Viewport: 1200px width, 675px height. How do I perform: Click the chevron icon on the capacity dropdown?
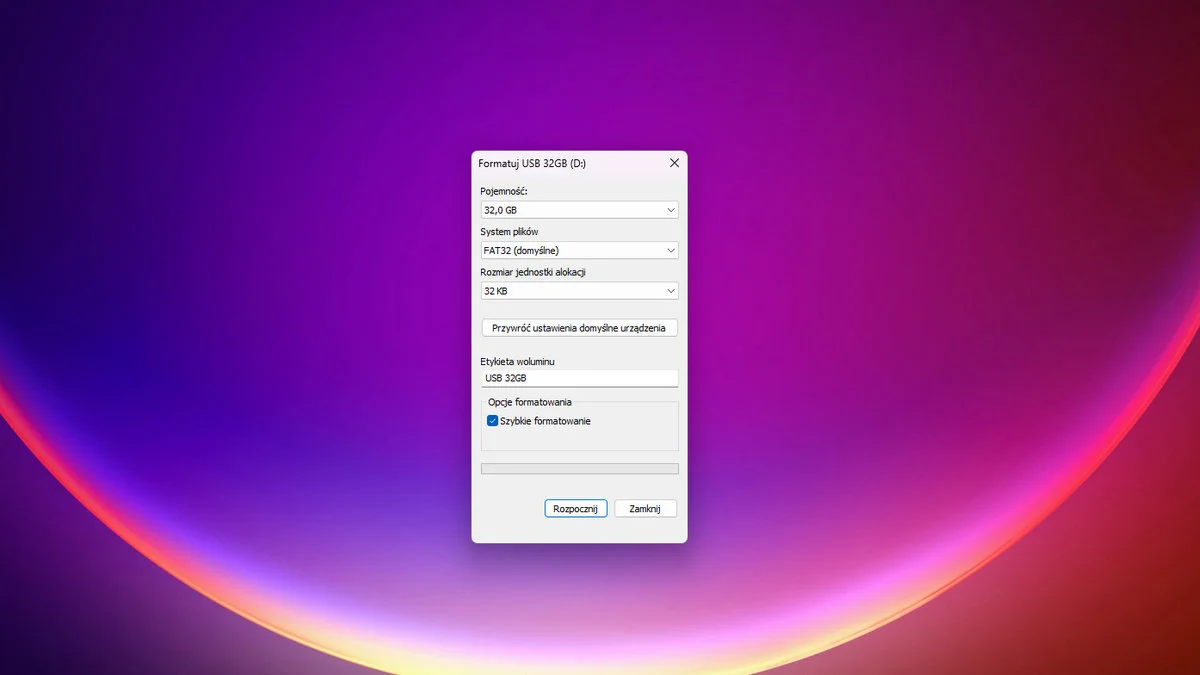tap(670, 210)
